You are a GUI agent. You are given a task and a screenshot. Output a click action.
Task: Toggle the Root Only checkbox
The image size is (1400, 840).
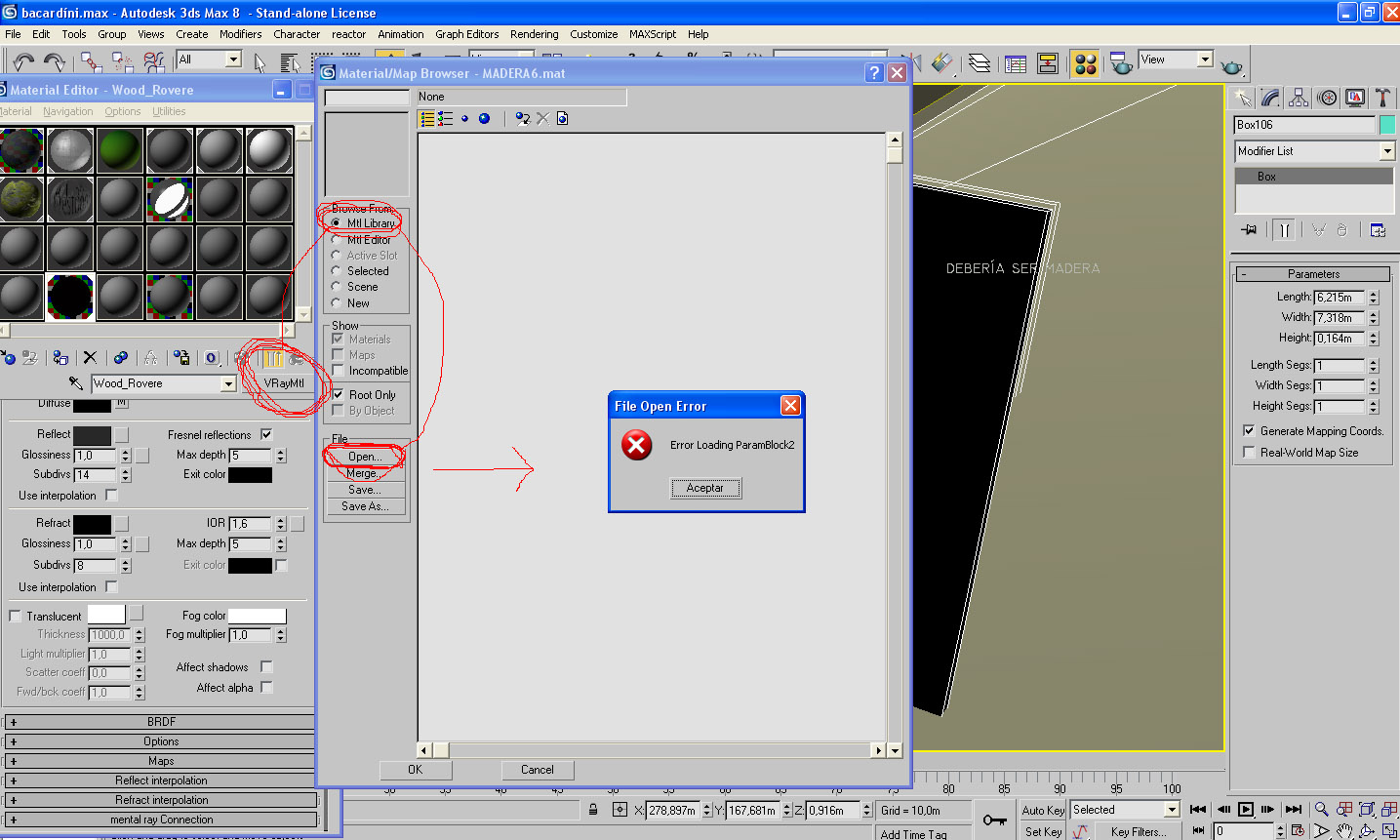coord(338,395)
